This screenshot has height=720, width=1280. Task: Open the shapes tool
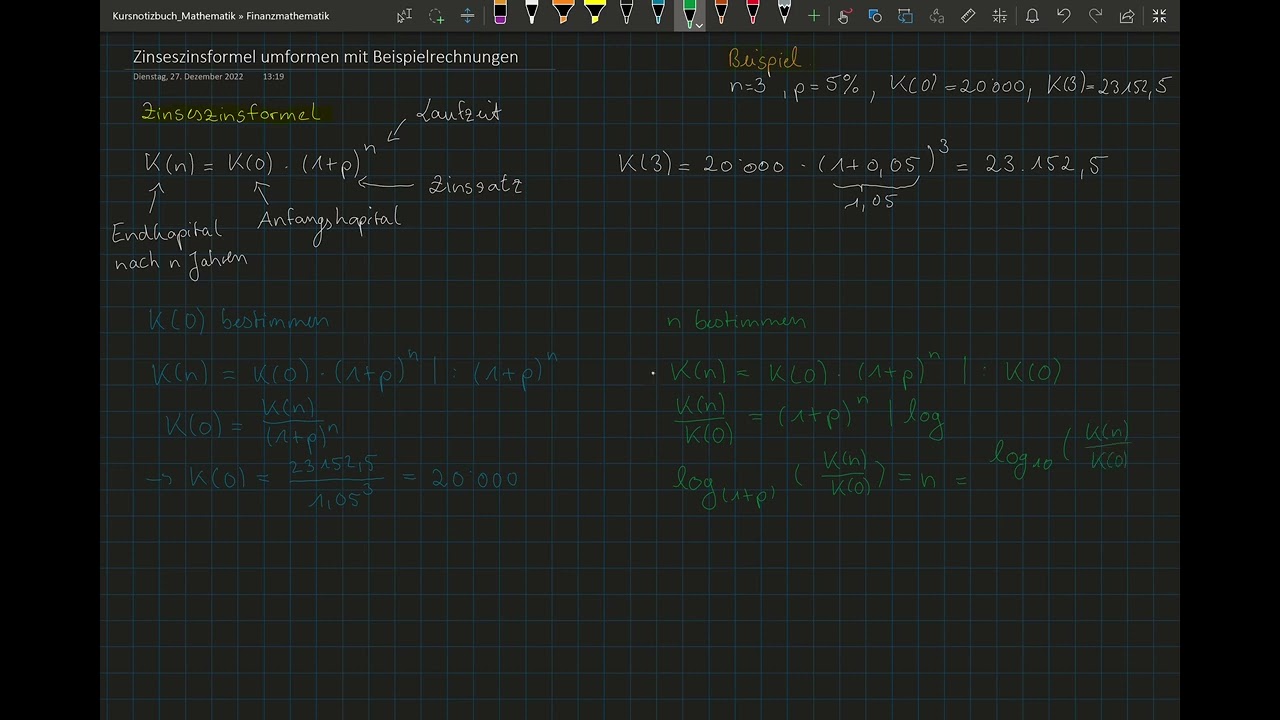[x=875, y=16]
